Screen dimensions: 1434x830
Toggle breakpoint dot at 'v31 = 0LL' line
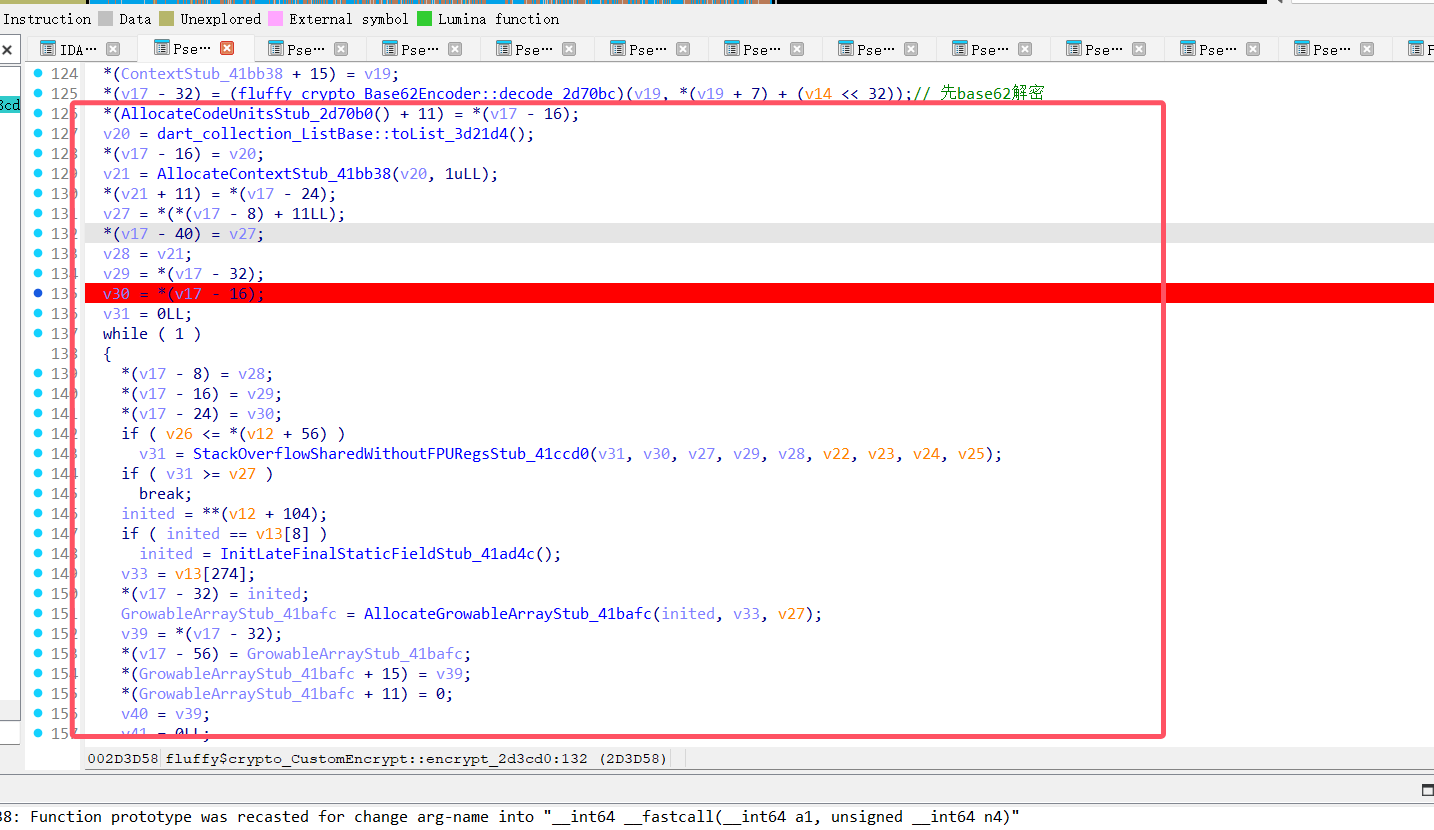38,313
